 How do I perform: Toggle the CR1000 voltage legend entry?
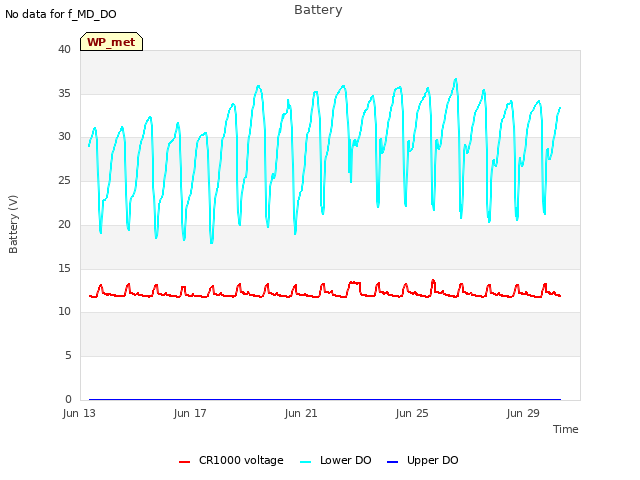click(231, 460)
